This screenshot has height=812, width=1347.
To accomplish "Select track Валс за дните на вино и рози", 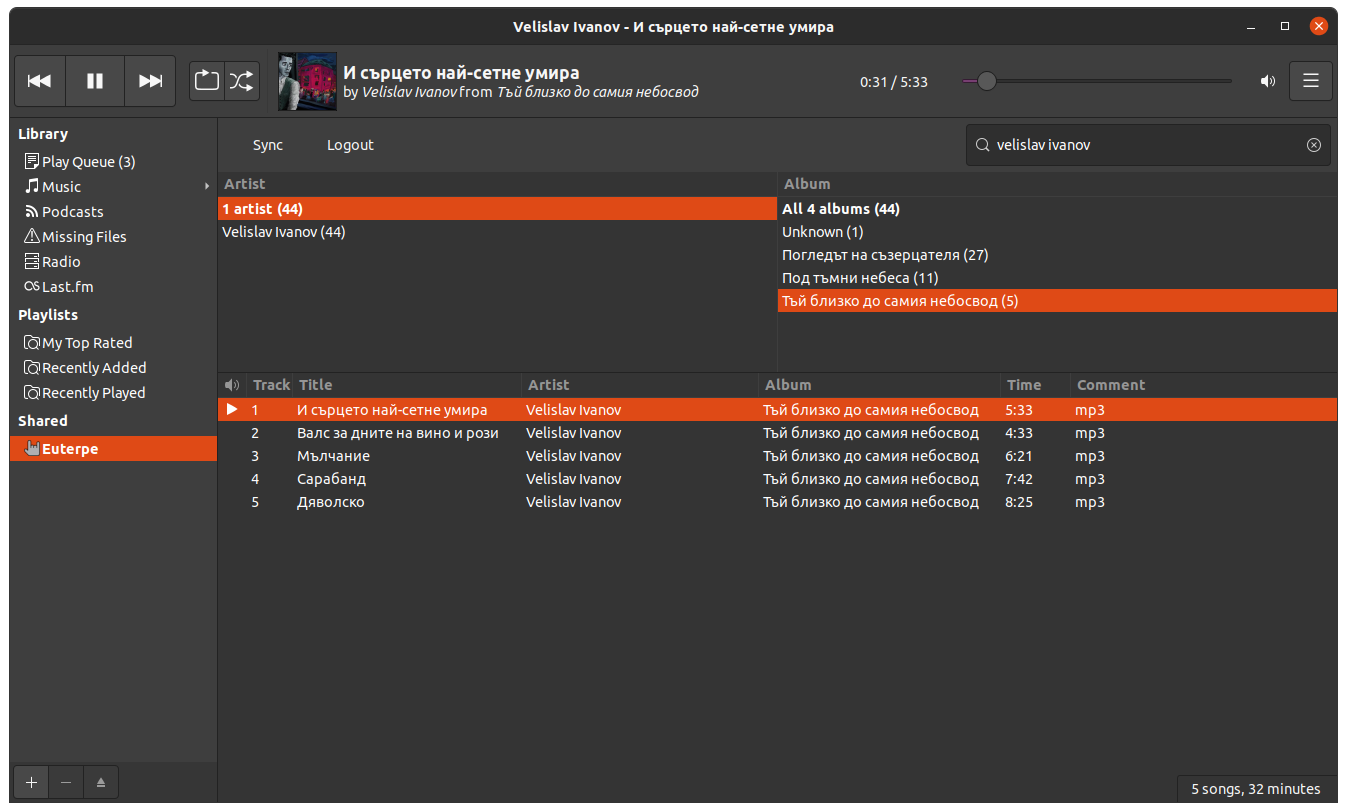I will tap(777, 433).
